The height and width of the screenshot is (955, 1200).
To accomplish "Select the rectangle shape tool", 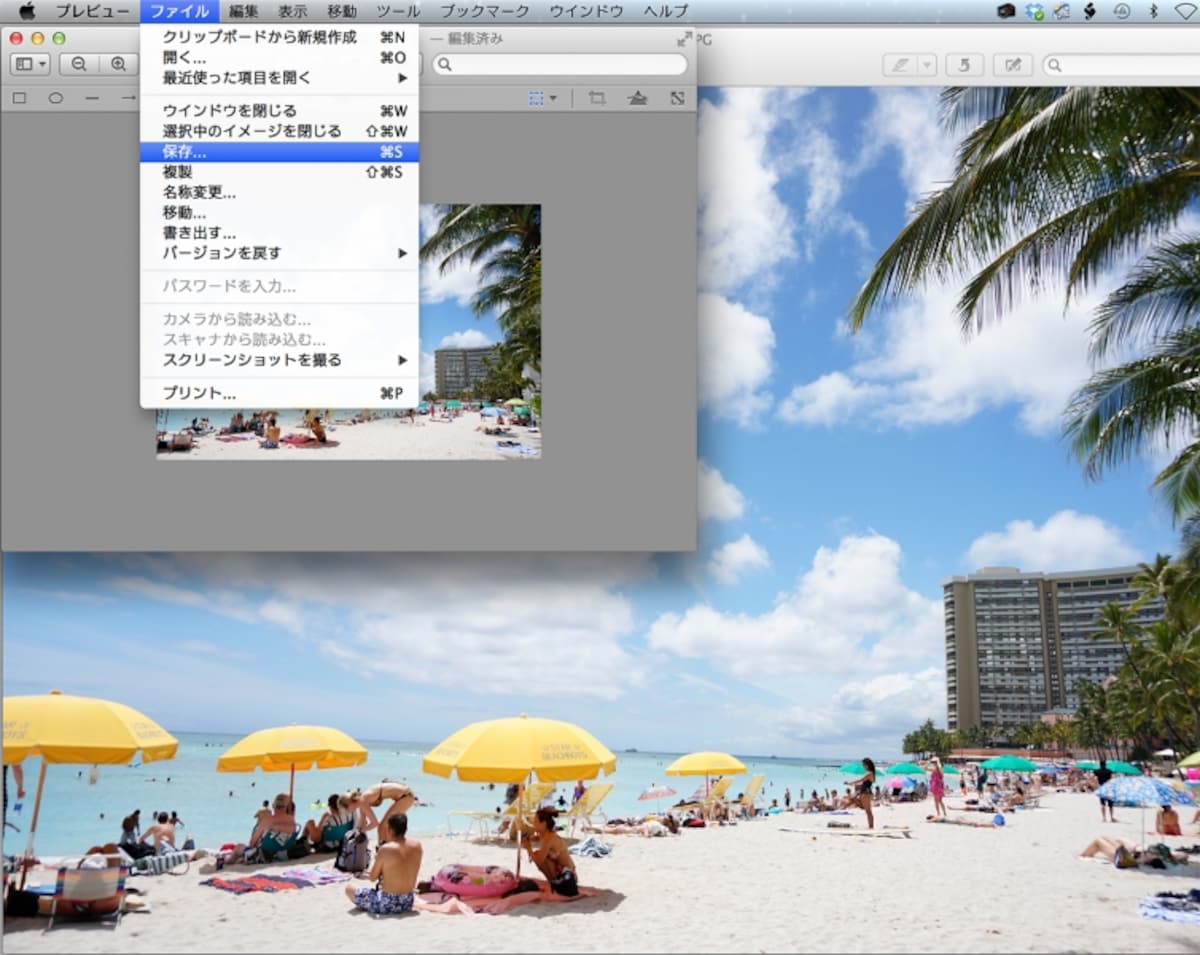I will click(x=19, y=98).
